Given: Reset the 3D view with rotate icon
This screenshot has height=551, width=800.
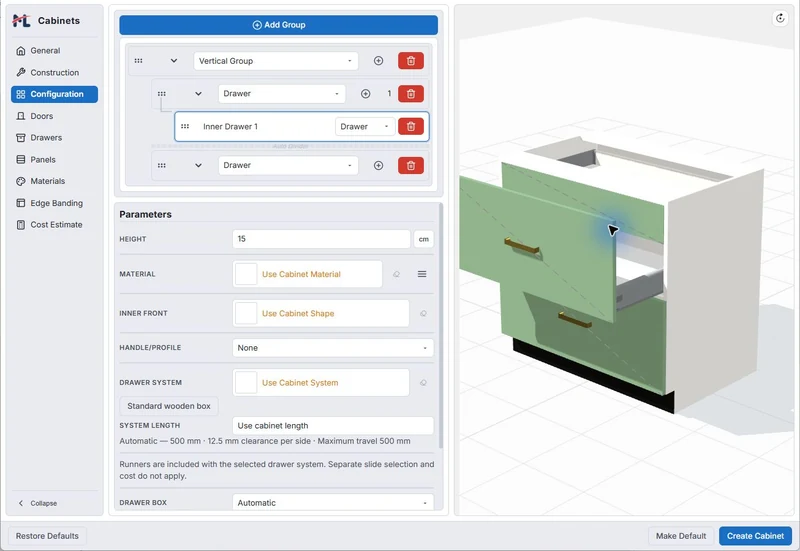Looking at the screenshot, I should [780, 18].
